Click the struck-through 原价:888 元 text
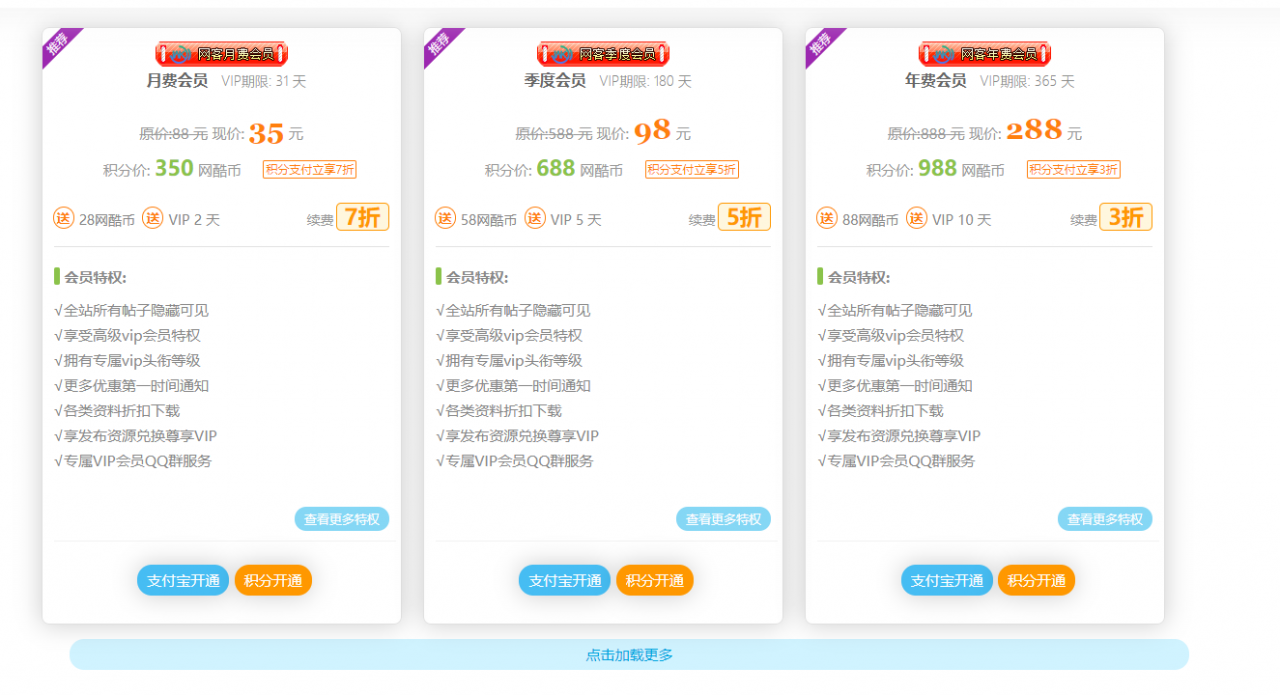Screen dimensions: 1280x695 (x=926, y=133)
